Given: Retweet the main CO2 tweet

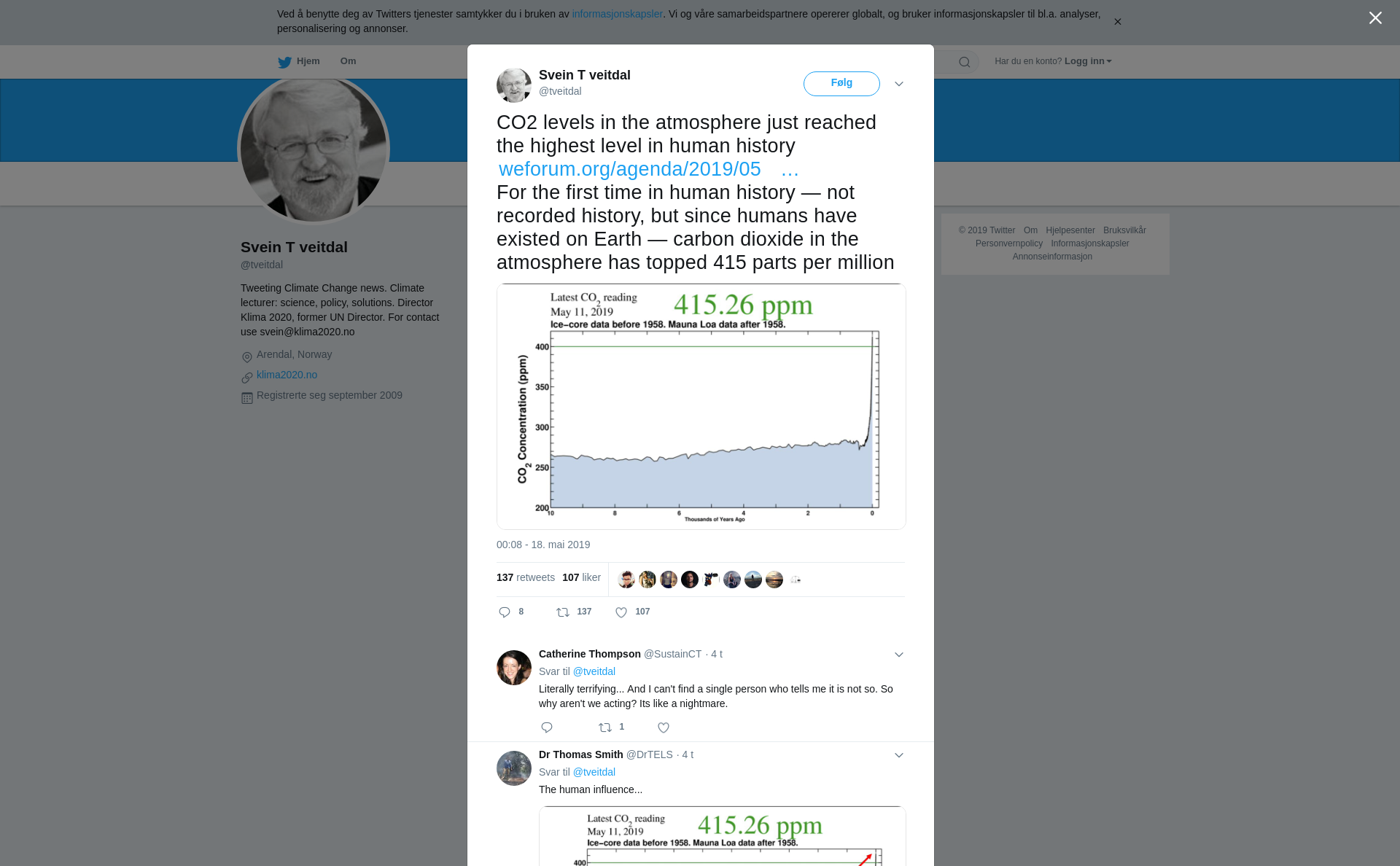Looking at the screenshot, I should click(563, 612).
